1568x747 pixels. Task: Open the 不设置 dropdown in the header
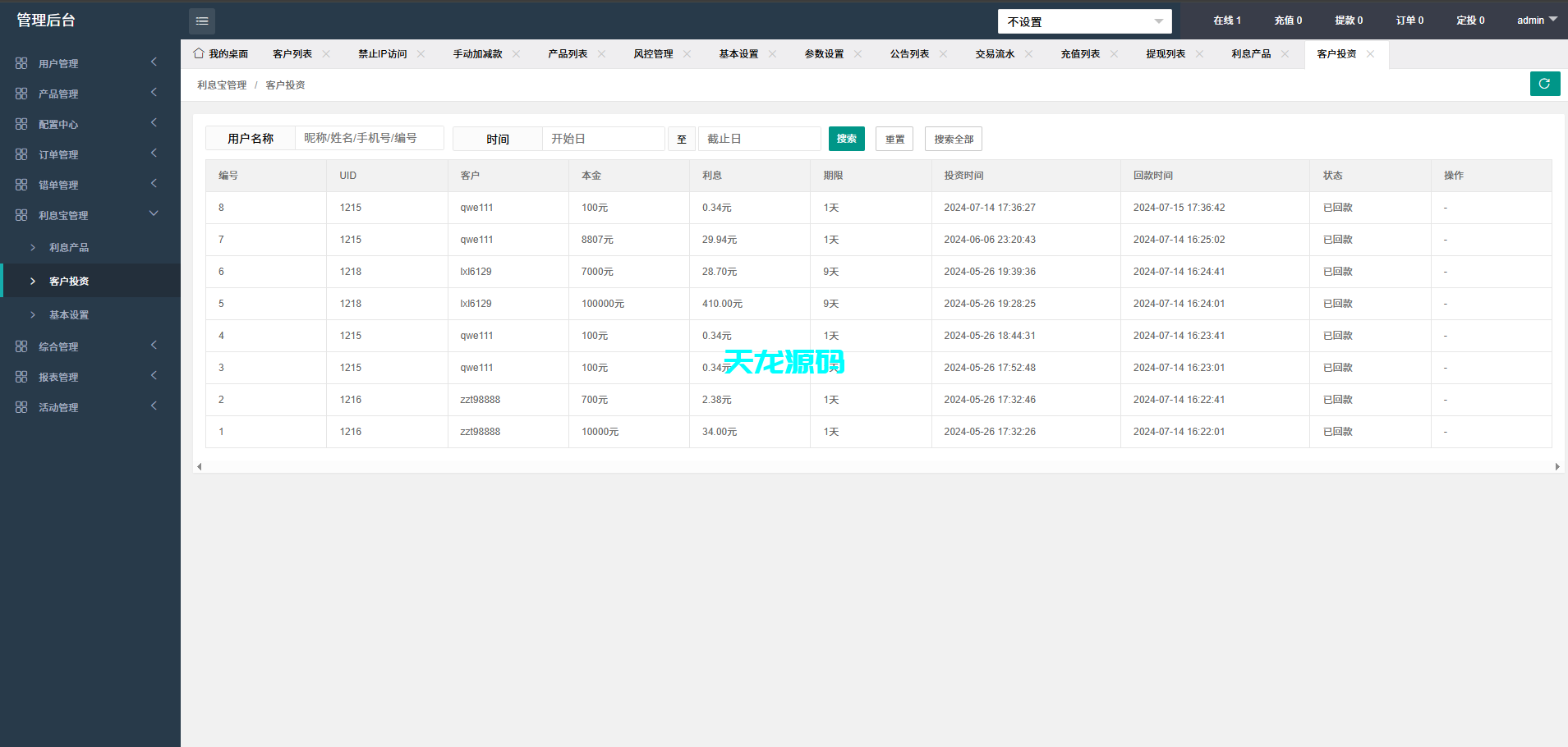click(1083, 21)
